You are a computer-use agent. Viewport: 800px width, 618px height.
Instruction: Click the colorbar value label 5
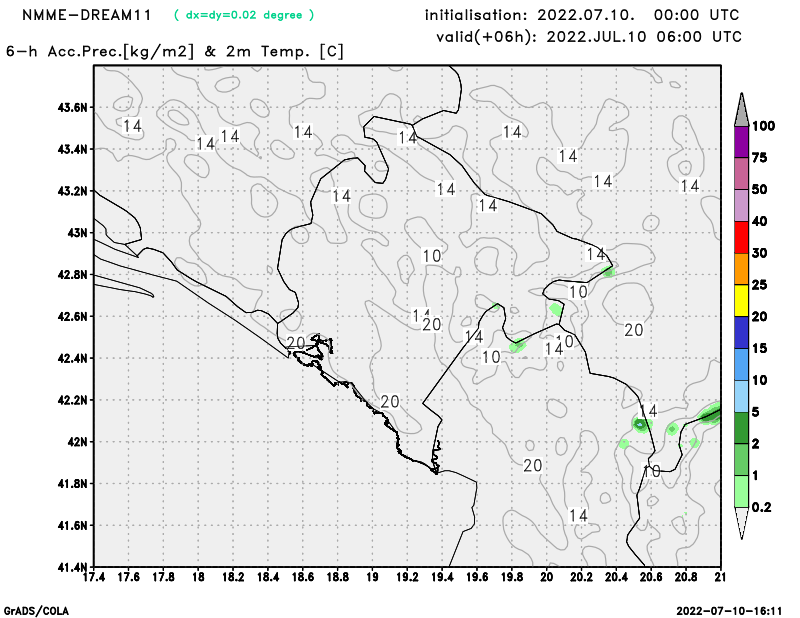point(756,412)
